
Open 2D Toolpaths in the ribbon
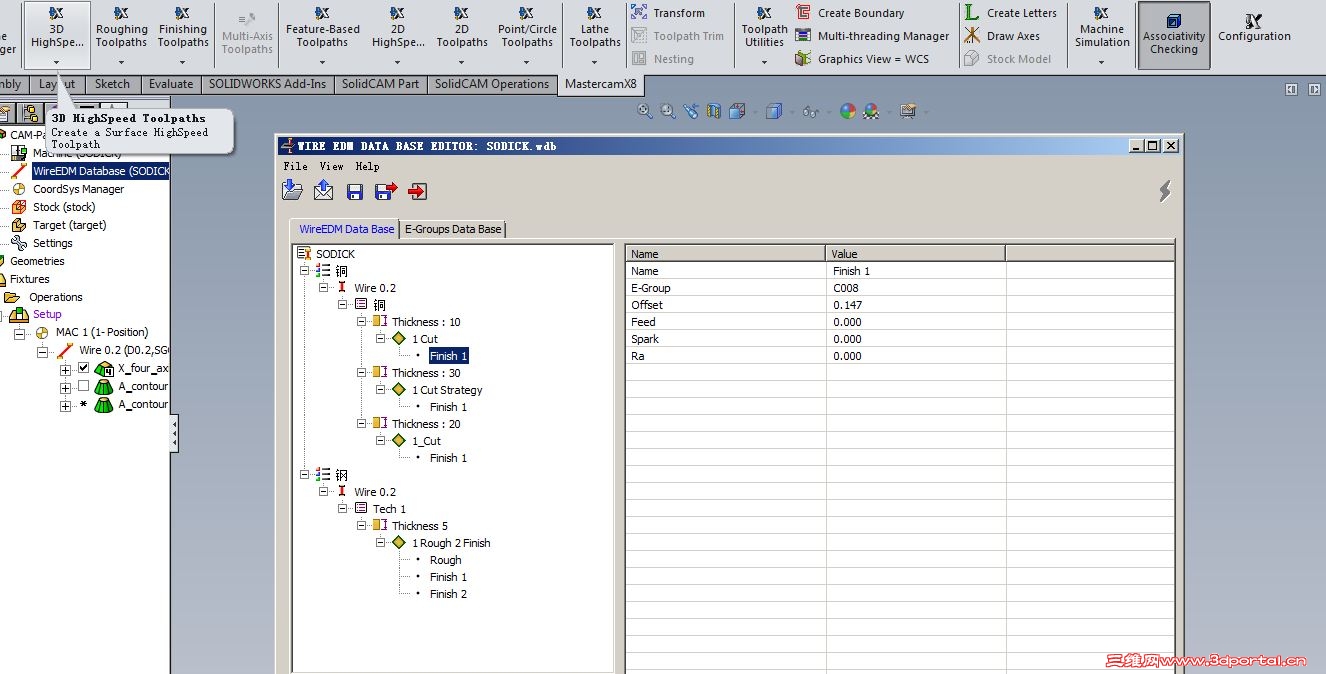click(462, 35)
